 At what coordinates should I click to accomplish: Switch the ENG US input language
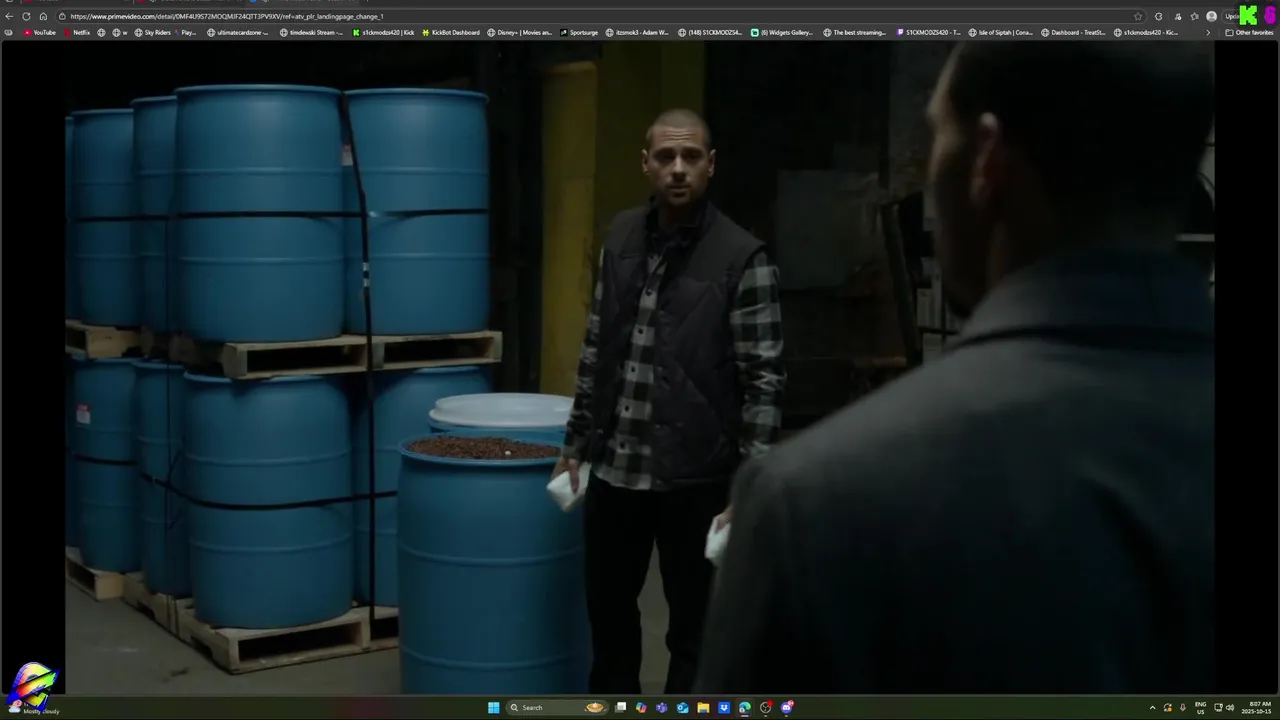coord(1200,708)
